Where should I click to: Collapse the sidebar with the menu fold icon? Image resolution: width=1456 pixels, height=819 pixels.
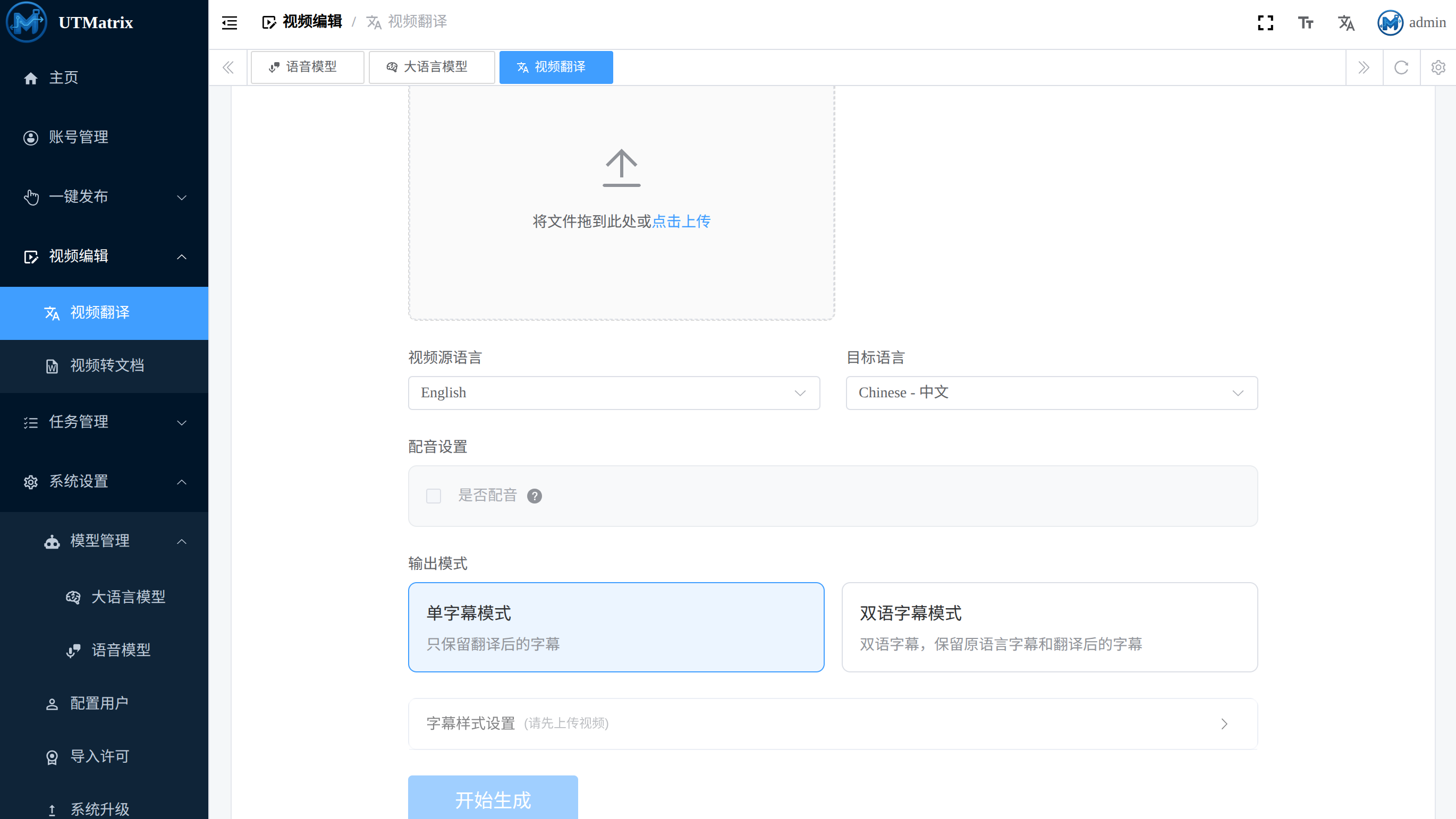pyautogui.click(x=230, y=23)
